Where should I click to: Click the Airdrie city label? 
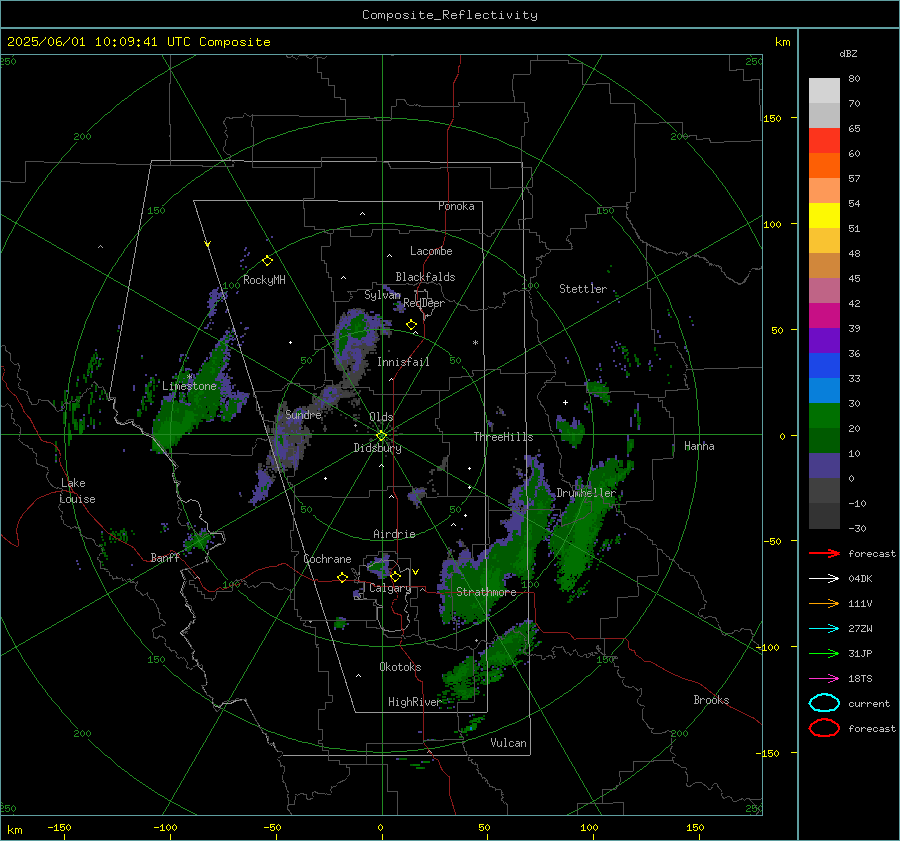pyautogui.click(x=394, y=534)
